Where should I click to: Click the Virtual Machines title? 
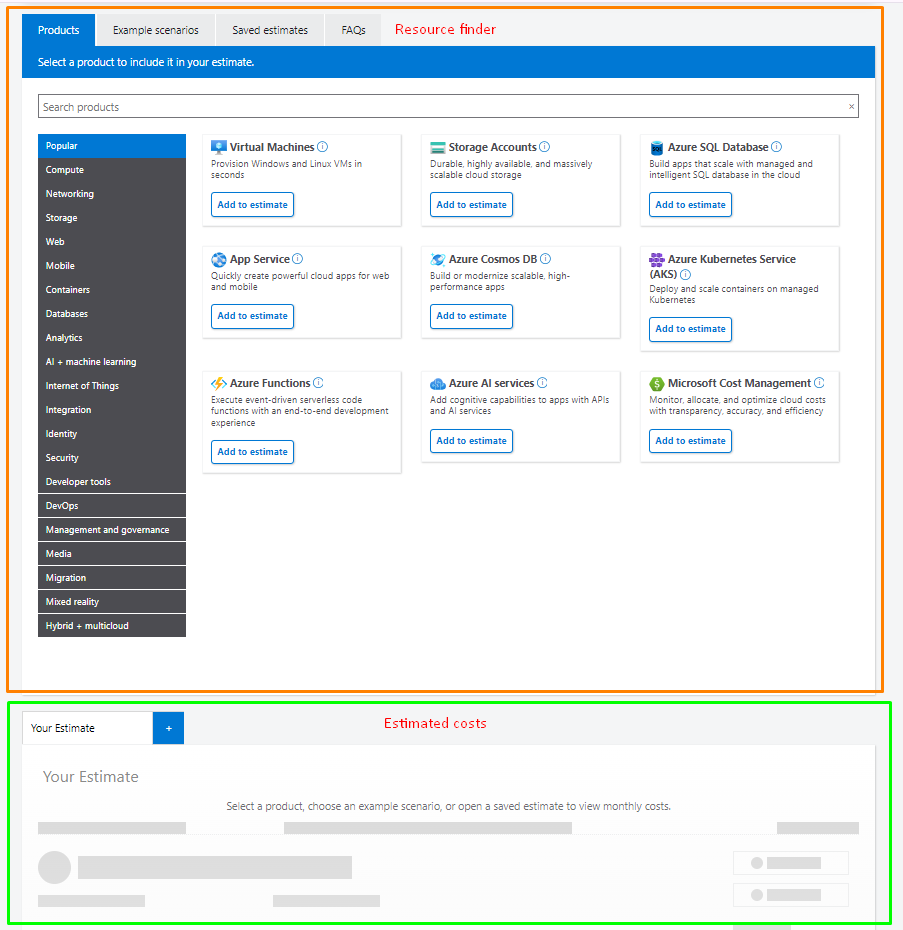(x=272, y=147)
